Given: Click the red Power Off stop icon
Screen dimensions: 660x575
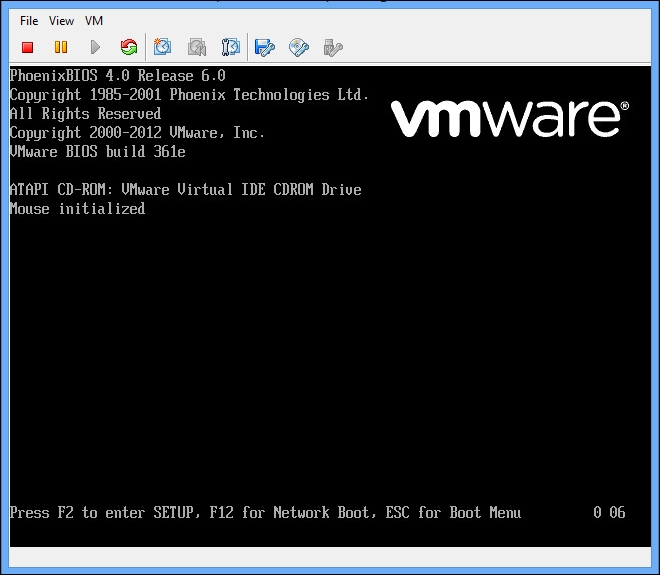Looking at the screenshot, I should (28, 47).
